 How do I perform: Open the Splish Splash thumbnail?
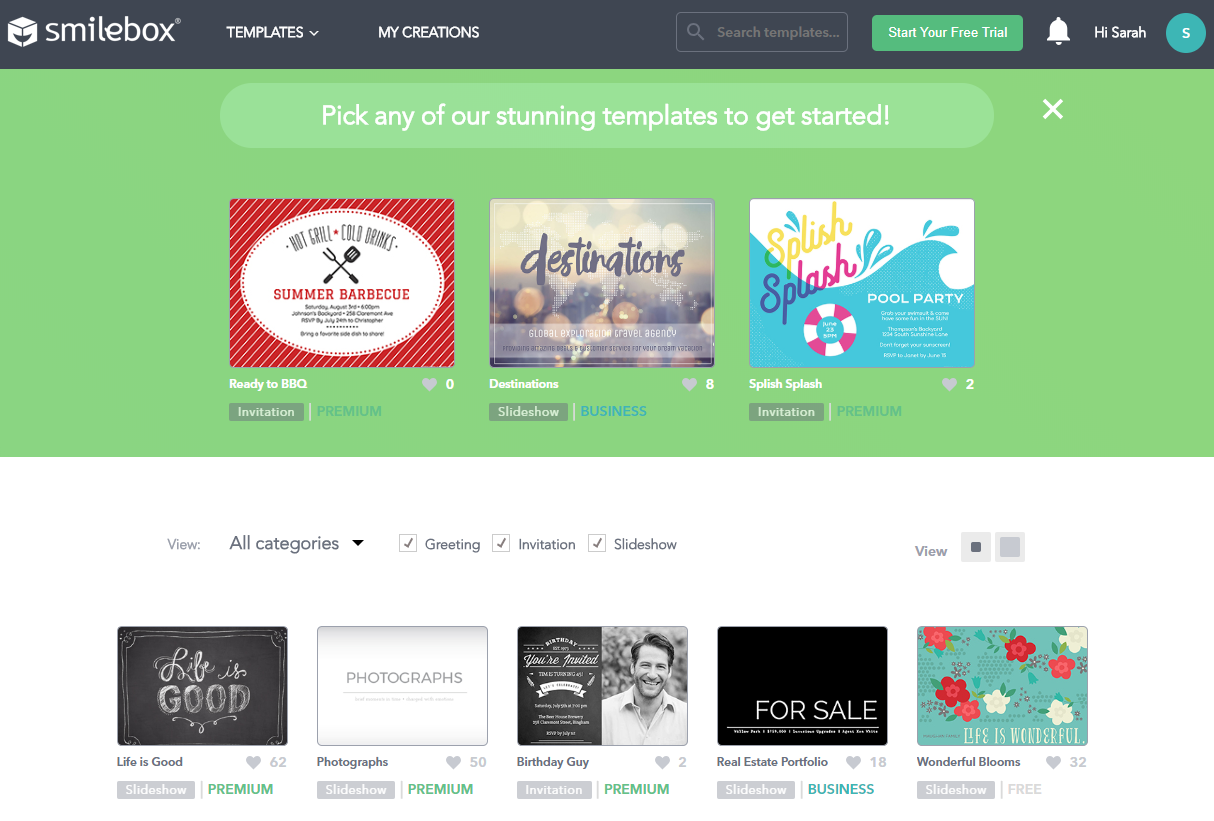coord(862,283)
